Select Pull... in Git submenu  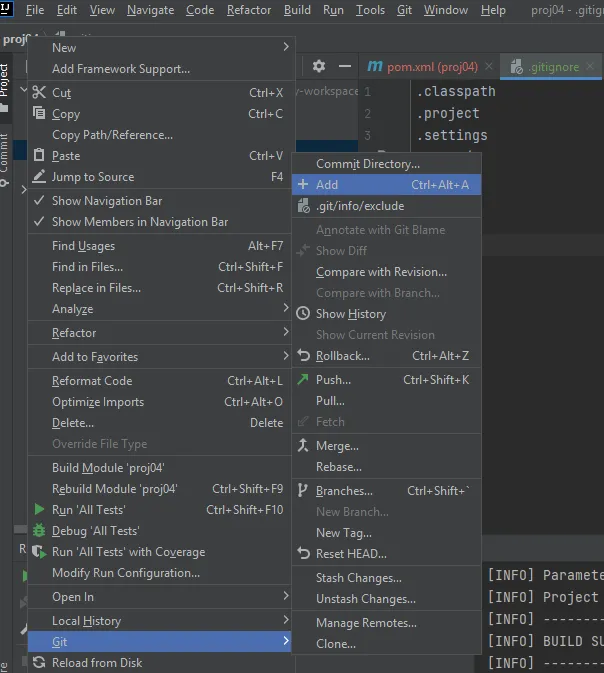click(386, 400)
